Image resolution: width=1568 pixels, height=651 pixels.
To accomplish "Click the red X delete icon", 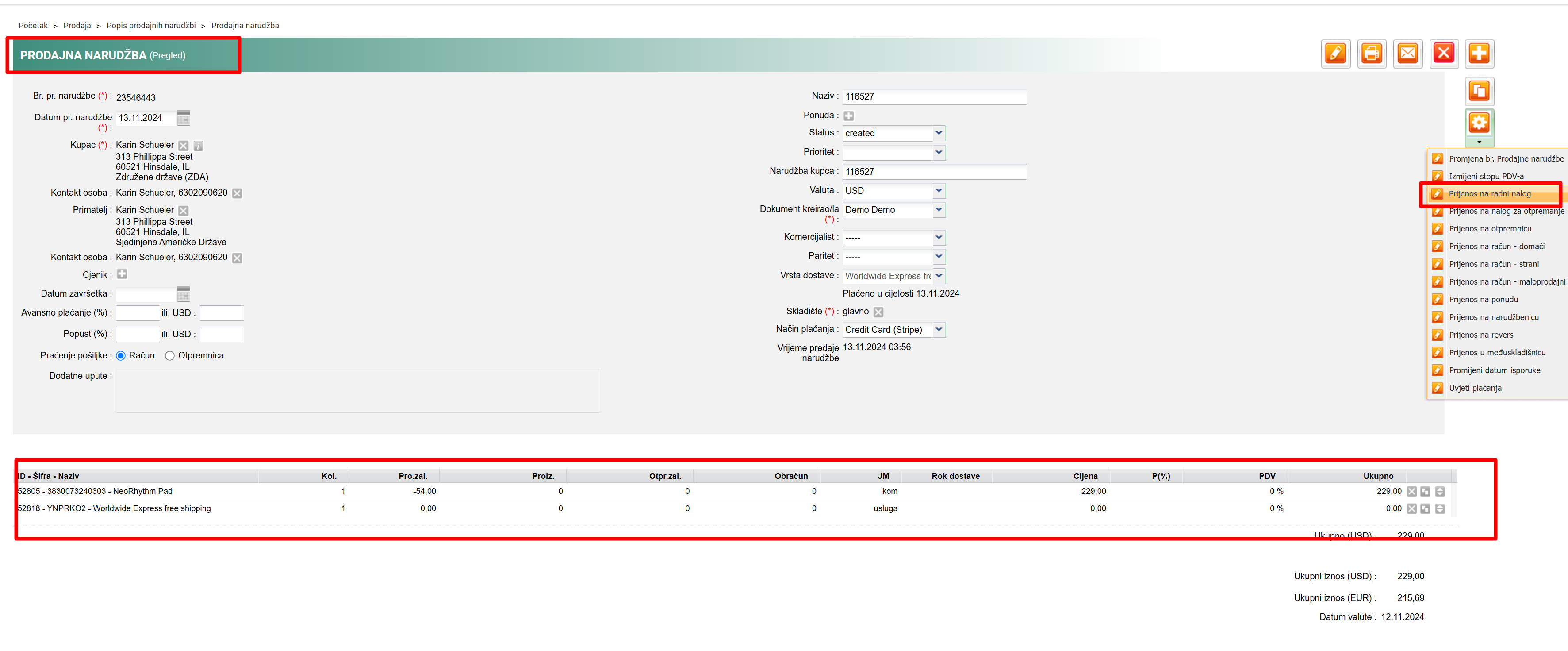I will 1443,54.
